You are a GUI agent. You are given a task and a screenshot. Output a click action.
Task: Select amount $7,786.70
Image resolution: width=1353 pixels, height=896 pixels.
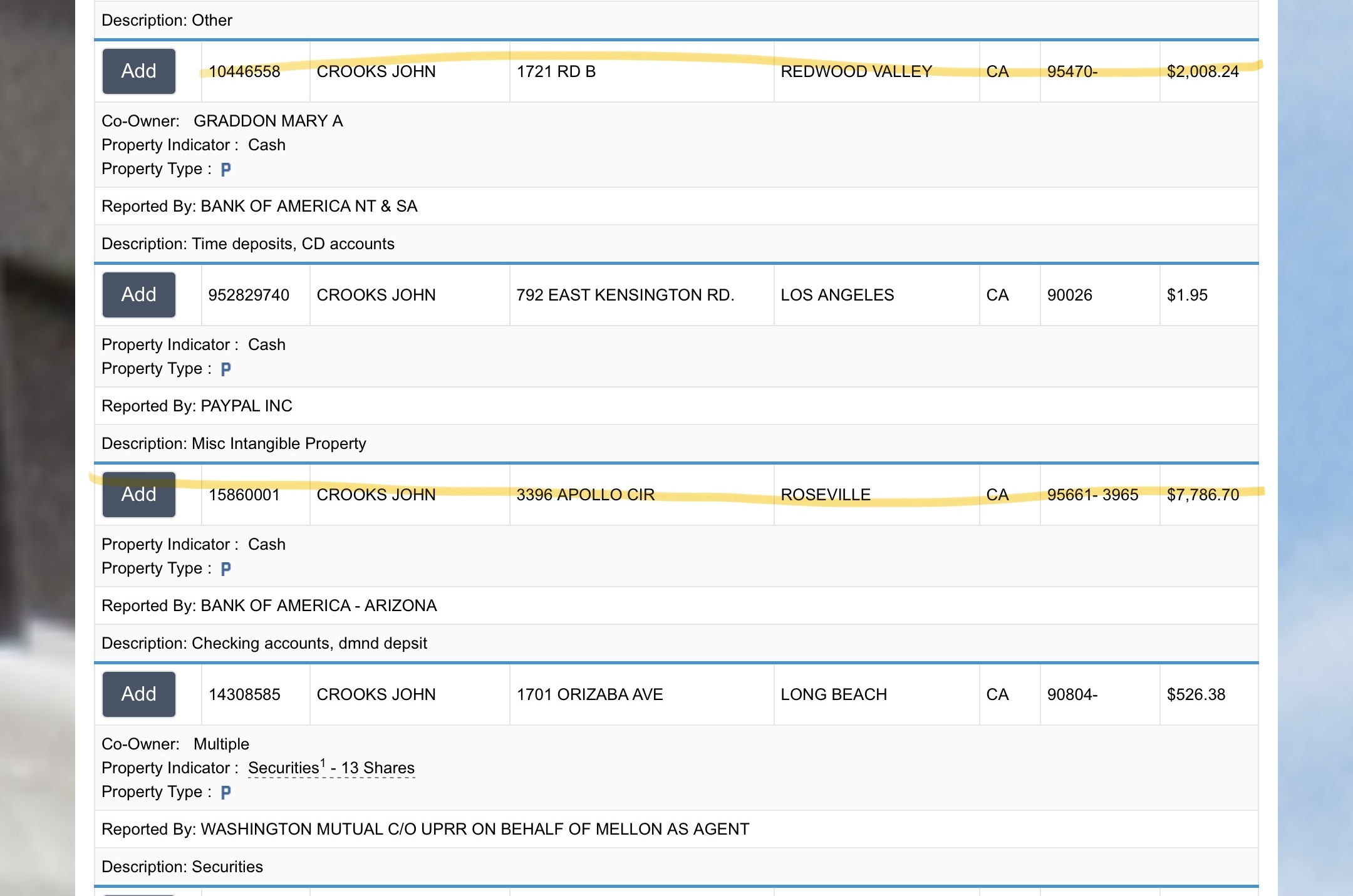pos(1203,495)
